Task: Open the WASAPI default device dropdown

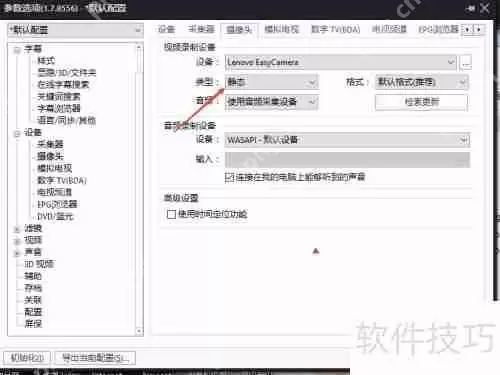Action: (347, 140)
